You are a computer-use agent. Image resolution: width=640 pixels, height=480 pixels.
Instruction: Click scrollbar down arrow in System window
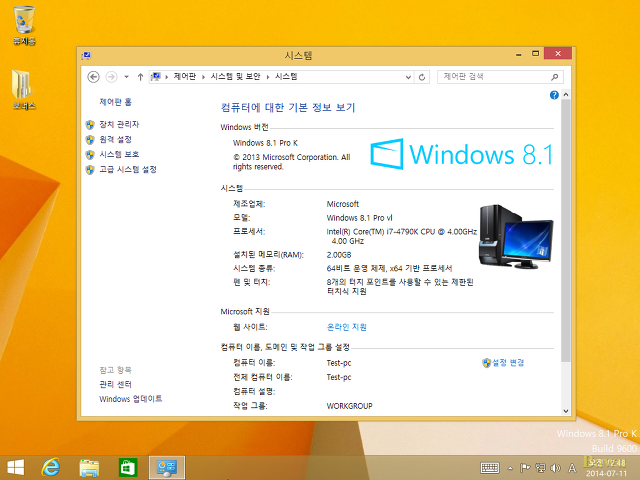[x=566, y=411]
